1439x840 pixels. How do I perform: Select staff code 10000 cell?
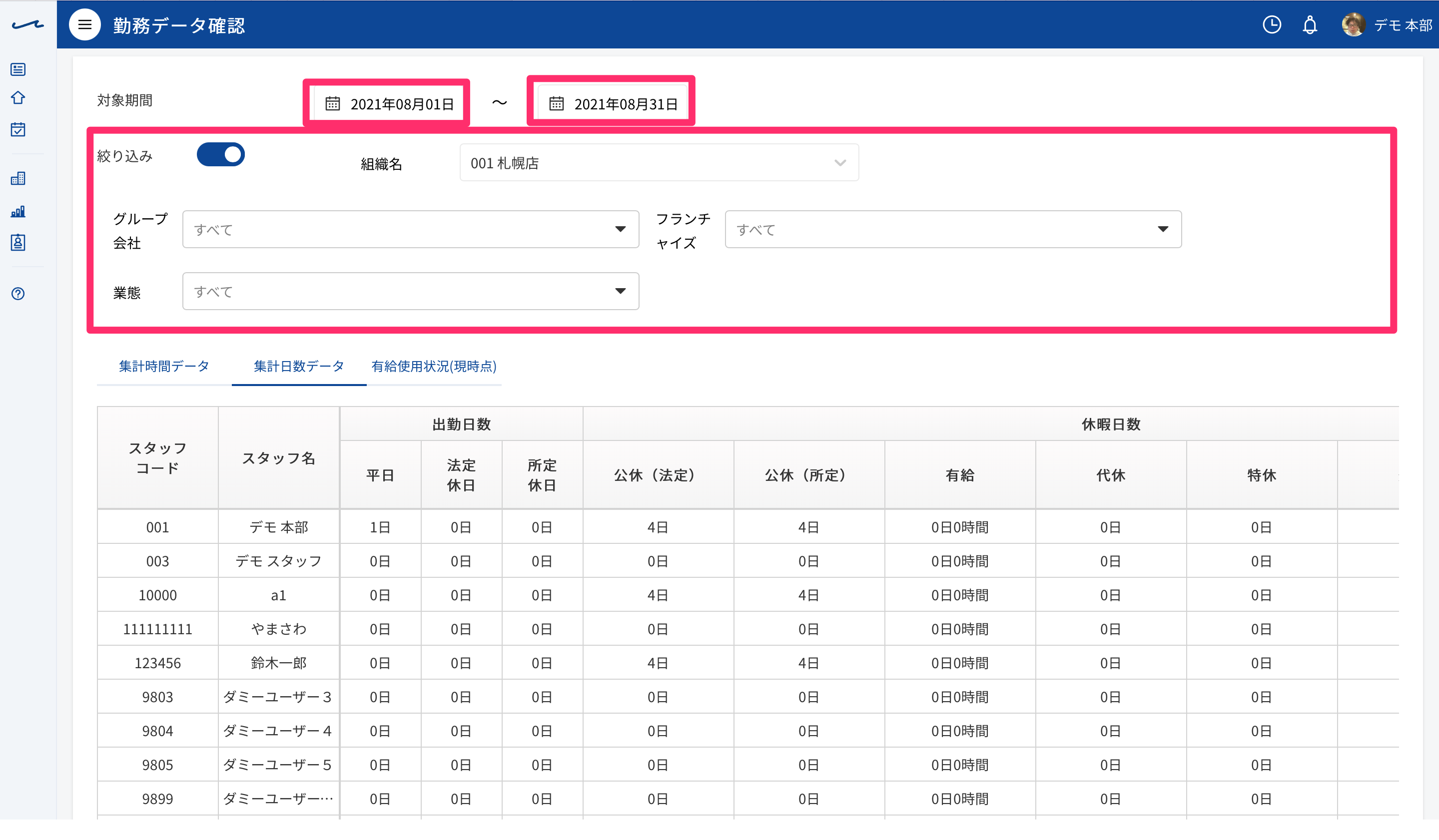[x=157, y=595]
